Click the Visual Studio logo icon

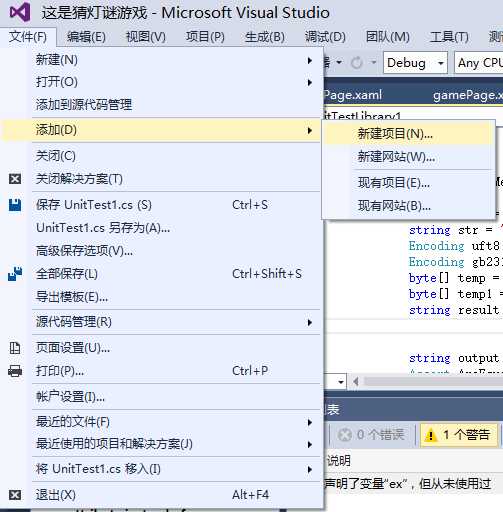tap(20, 12)
